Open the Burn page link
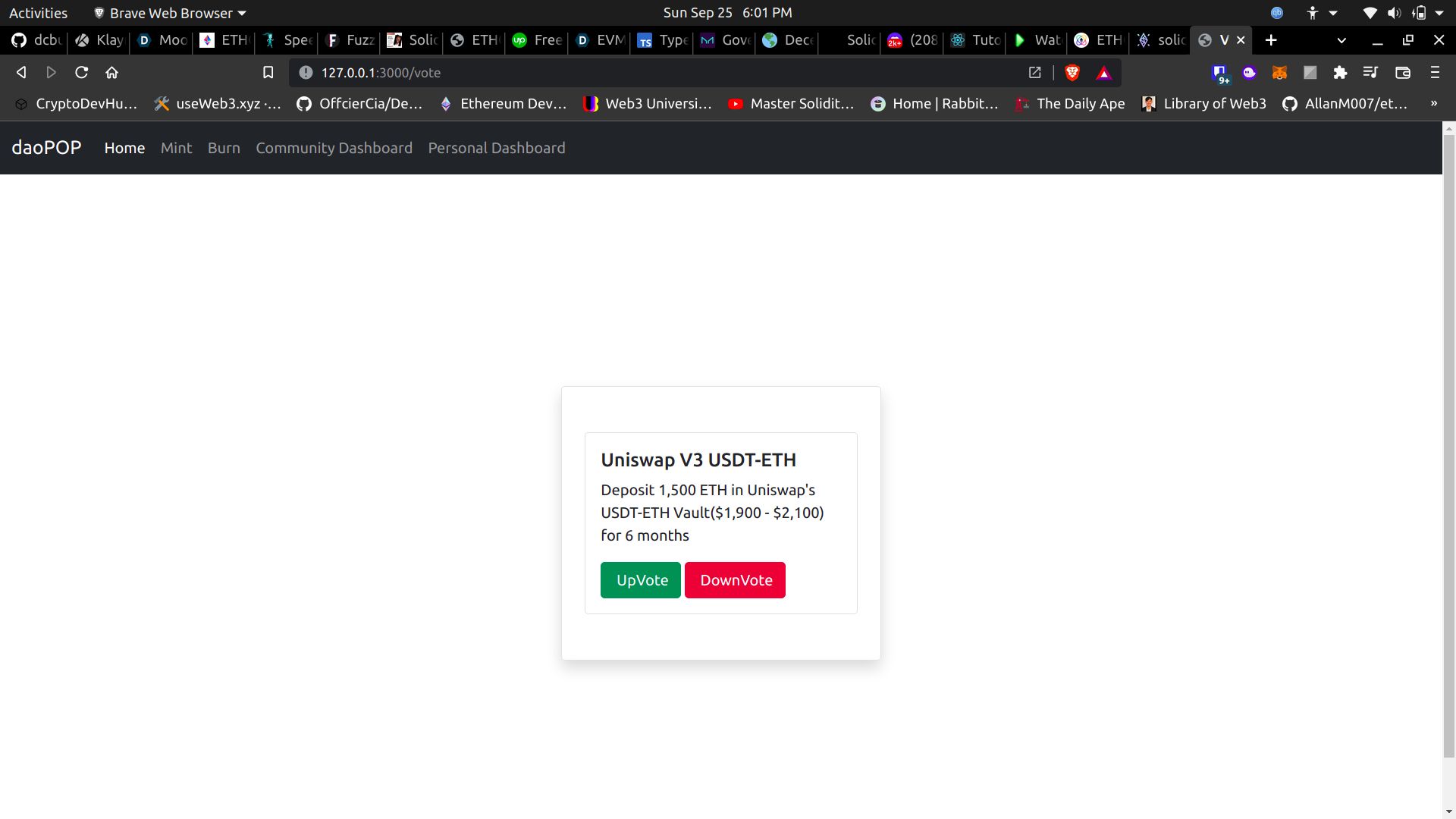This screenshot has height=819, width=1456. point(224,148)
